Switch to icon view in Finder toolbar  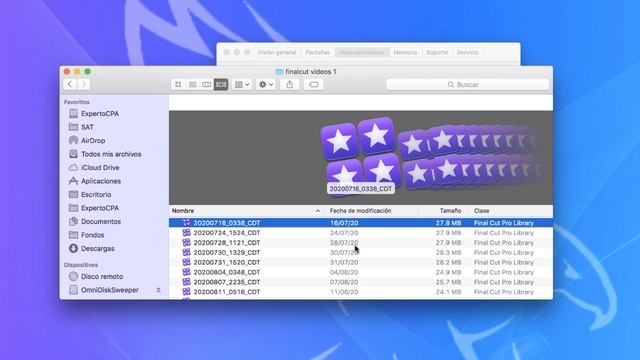tap(178, 84)
